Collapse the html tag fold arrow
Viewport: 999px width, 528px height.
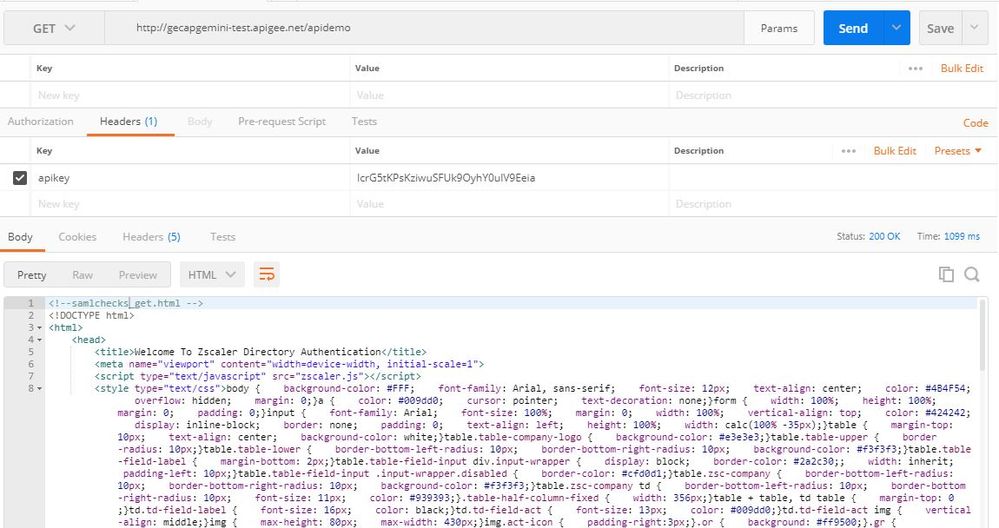[x=40, y=327]
